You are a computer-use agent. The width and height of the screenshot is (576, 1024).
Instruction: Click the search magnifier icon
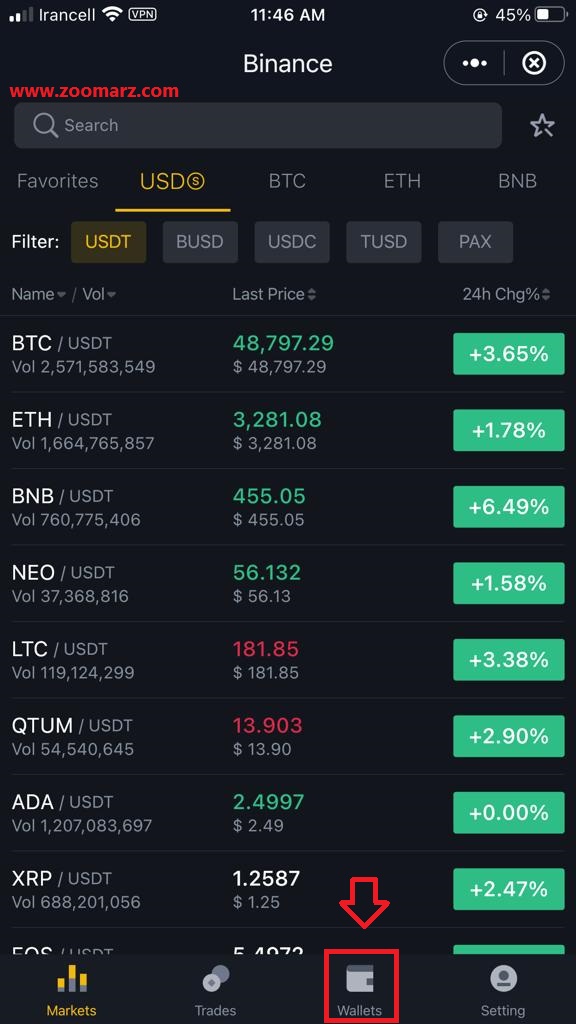click(x=45, y=125)
